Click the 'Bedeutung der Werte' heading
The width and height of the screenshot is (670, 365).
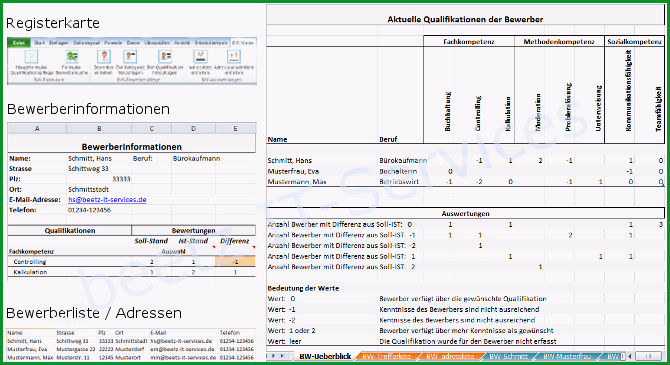(x=303, y=288)
